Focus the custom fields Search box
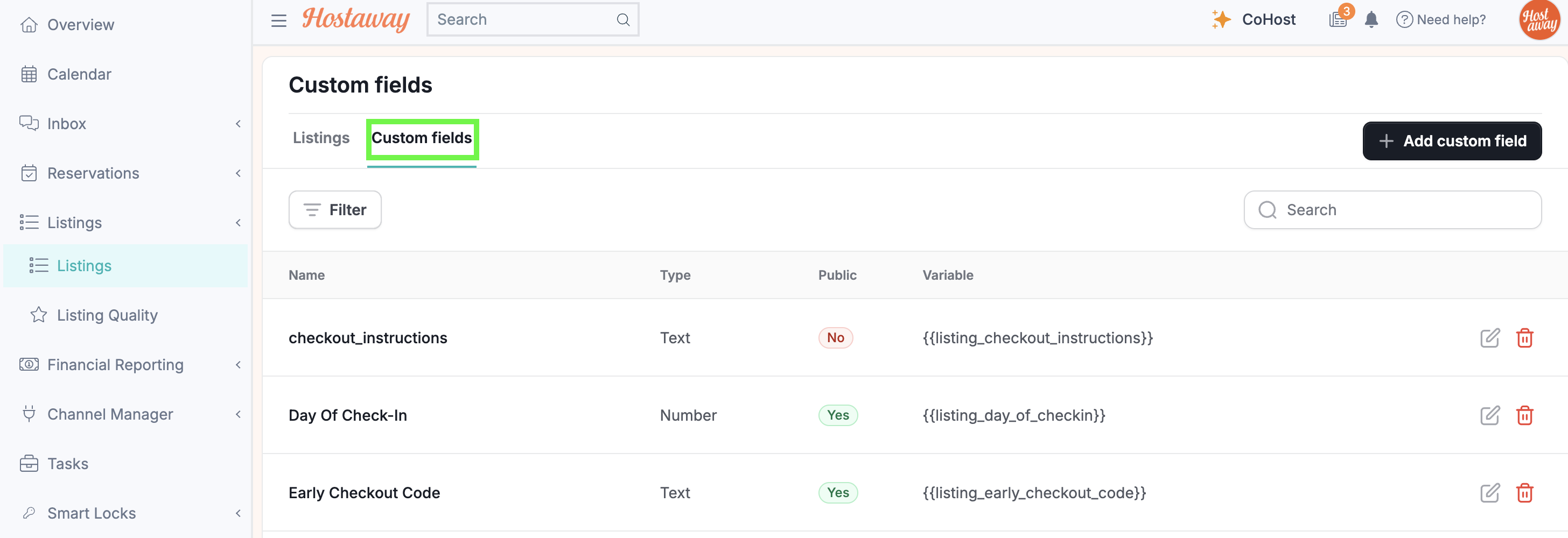 [1392, 210]
